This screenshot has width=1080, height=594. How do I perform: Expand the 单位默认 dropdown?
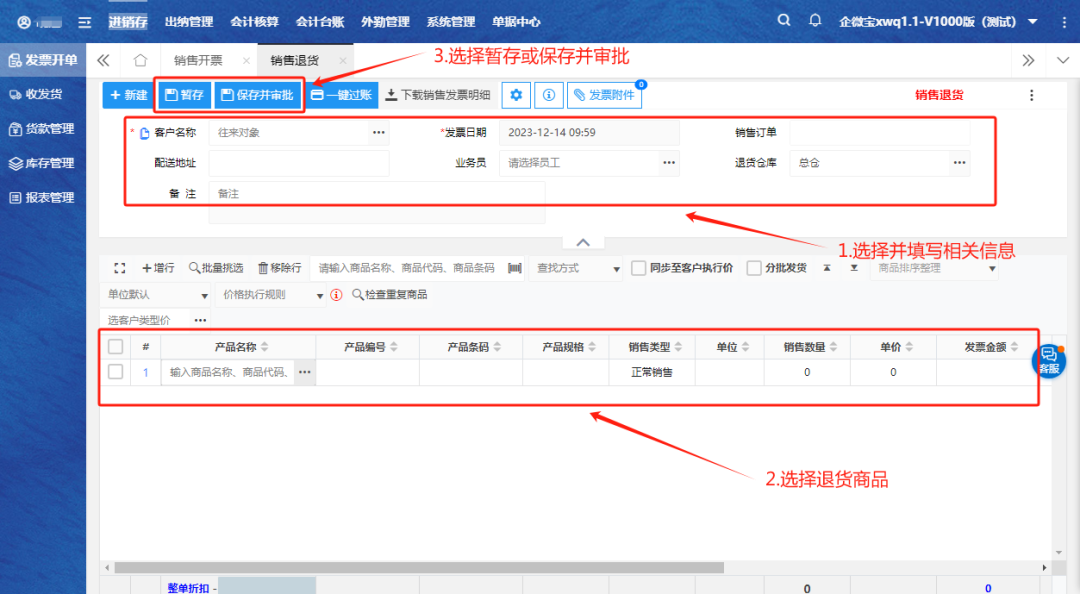tap(155, 295)
